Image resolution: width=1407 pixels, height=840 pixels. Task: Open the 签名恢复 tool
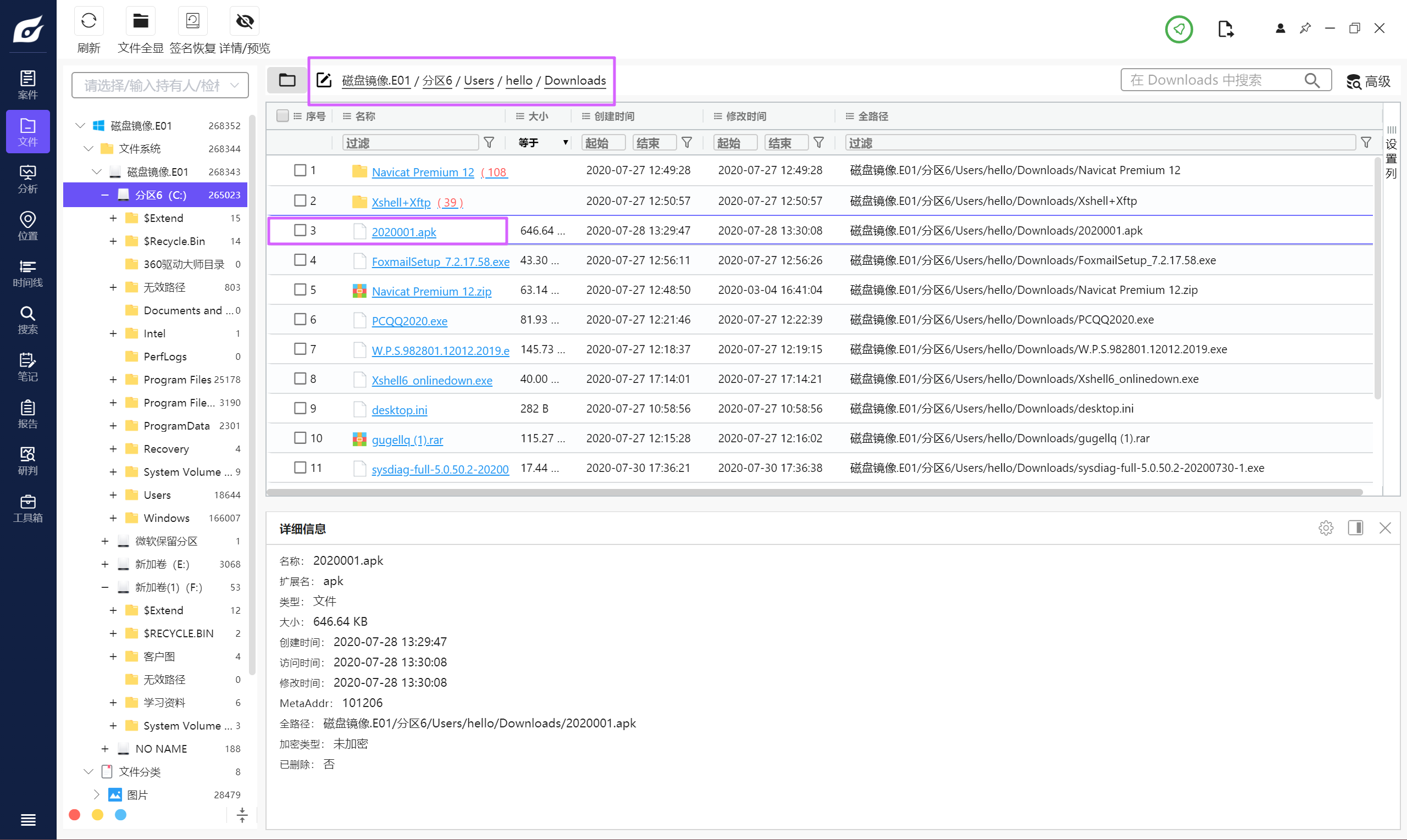coord(192,21)
